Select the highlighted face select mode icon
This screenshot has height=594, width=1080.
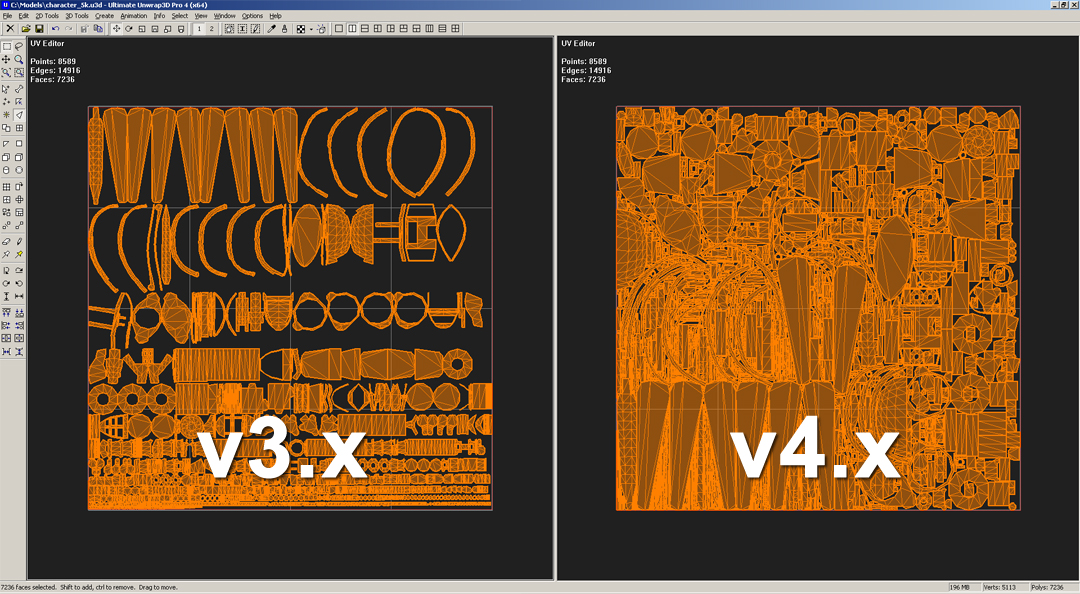[x=19, y=115]
